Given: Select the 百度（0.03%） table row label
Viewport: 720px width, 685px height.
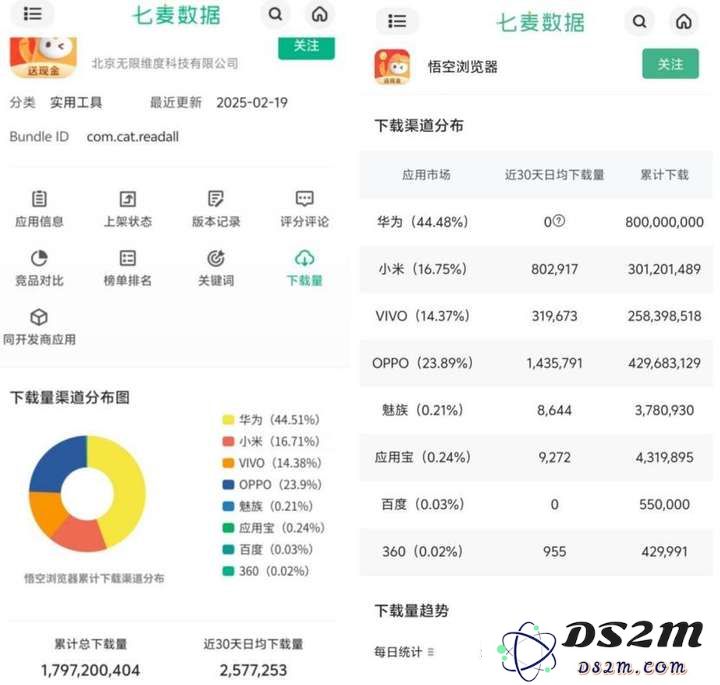Looking at the screenshot, I should pyautogui.click(x=423, y=504).
